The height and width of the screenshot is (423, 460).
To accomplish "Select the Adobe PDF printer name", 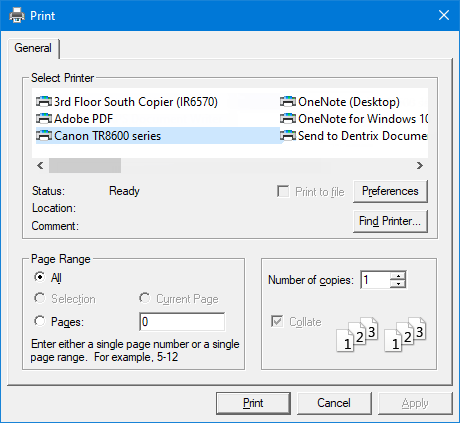I will (83, 119).
